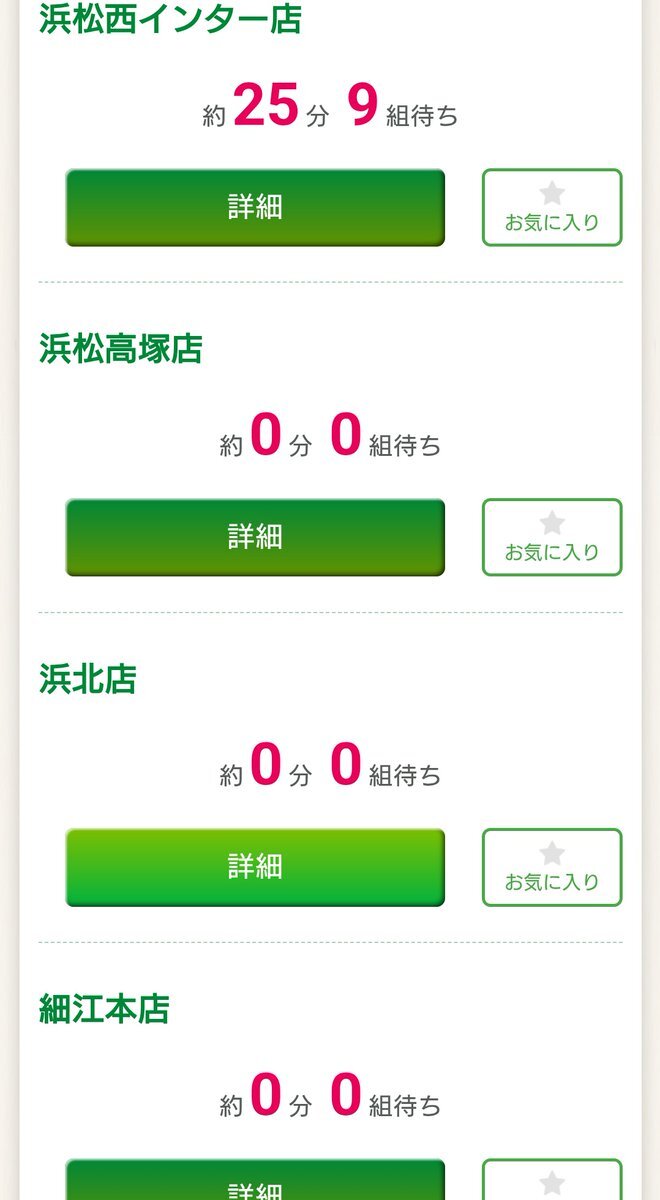View 詳細 for 浜北店

(x=255, y=867)
